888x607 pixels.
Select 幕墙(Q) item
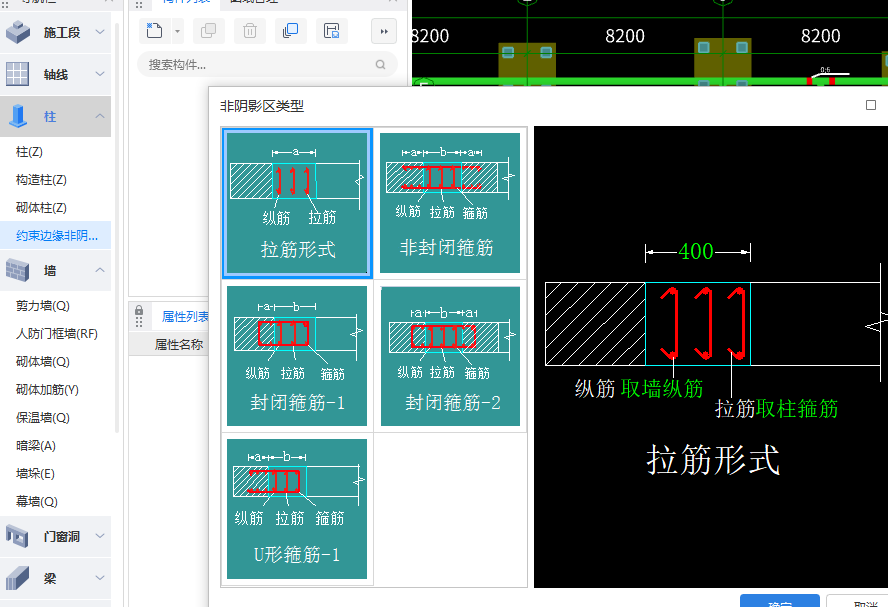[37, 502]
